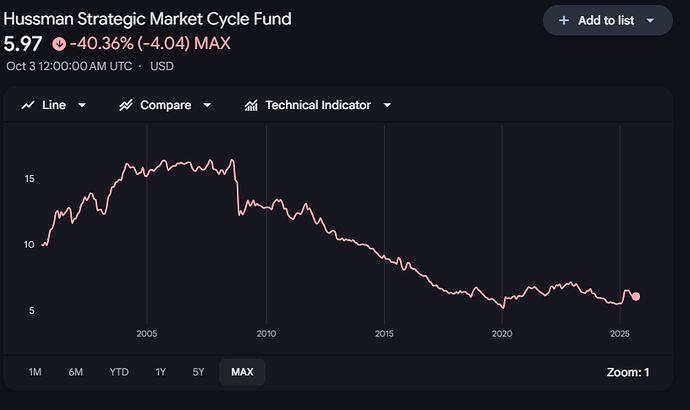Viewport: 690px width, 410px height.
Task: Click the red down-arrow change indicator icon
Action: click(x=58, y=44)
